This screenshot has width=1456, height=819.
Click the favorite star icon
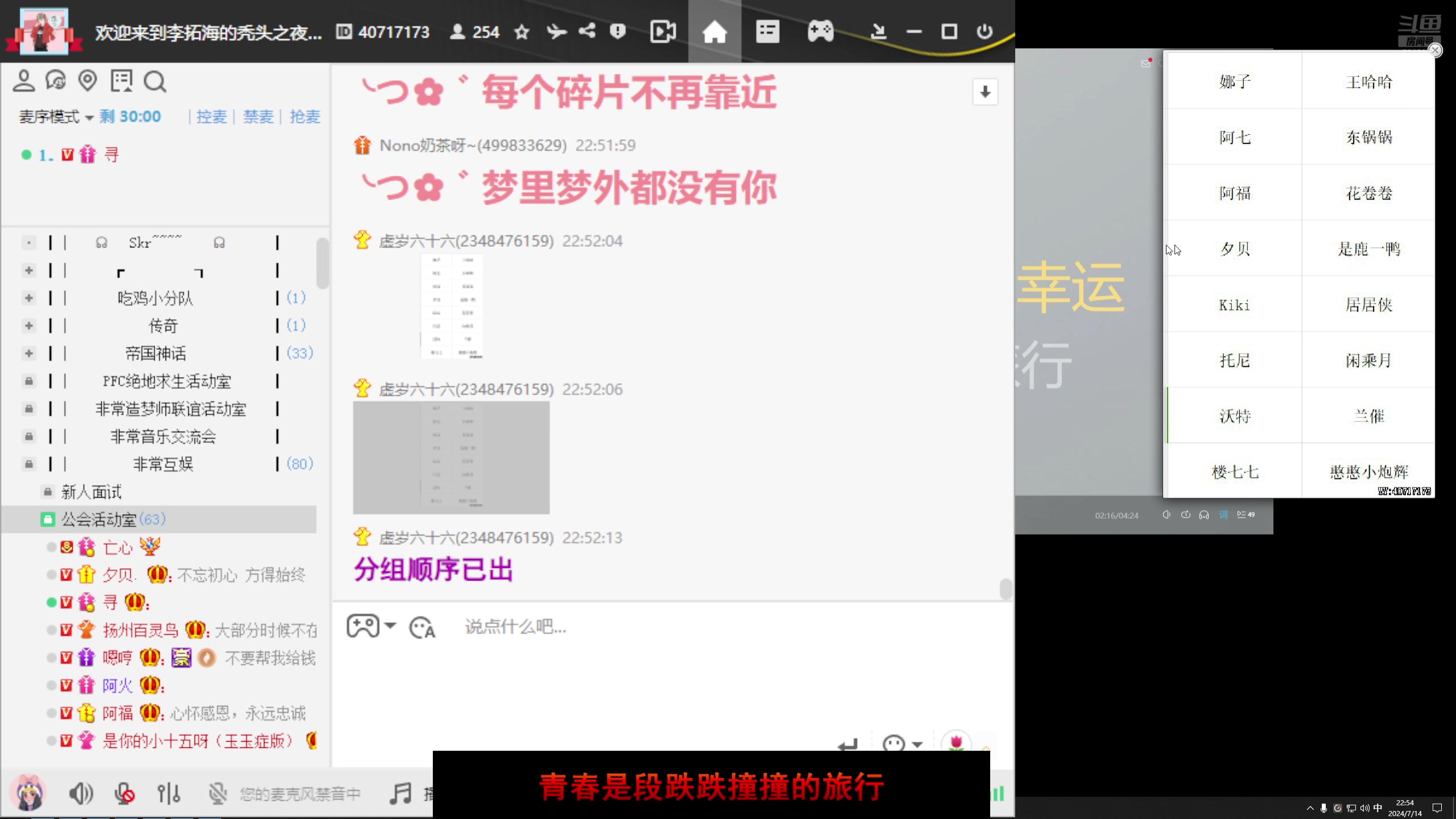[x=522, y=32]
